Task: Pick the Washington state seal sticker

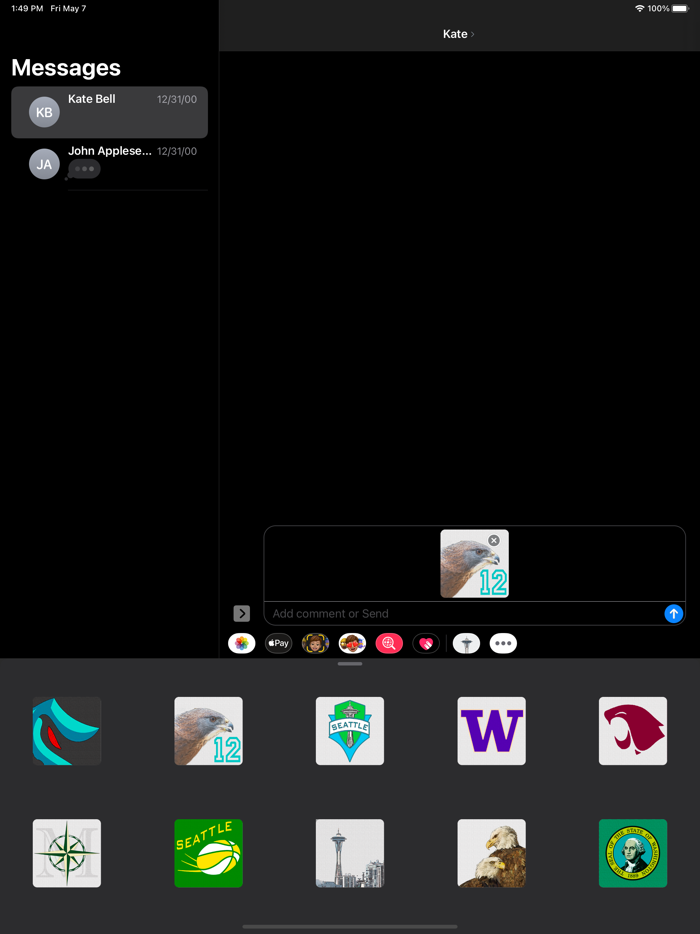Action: pos(633,853)
